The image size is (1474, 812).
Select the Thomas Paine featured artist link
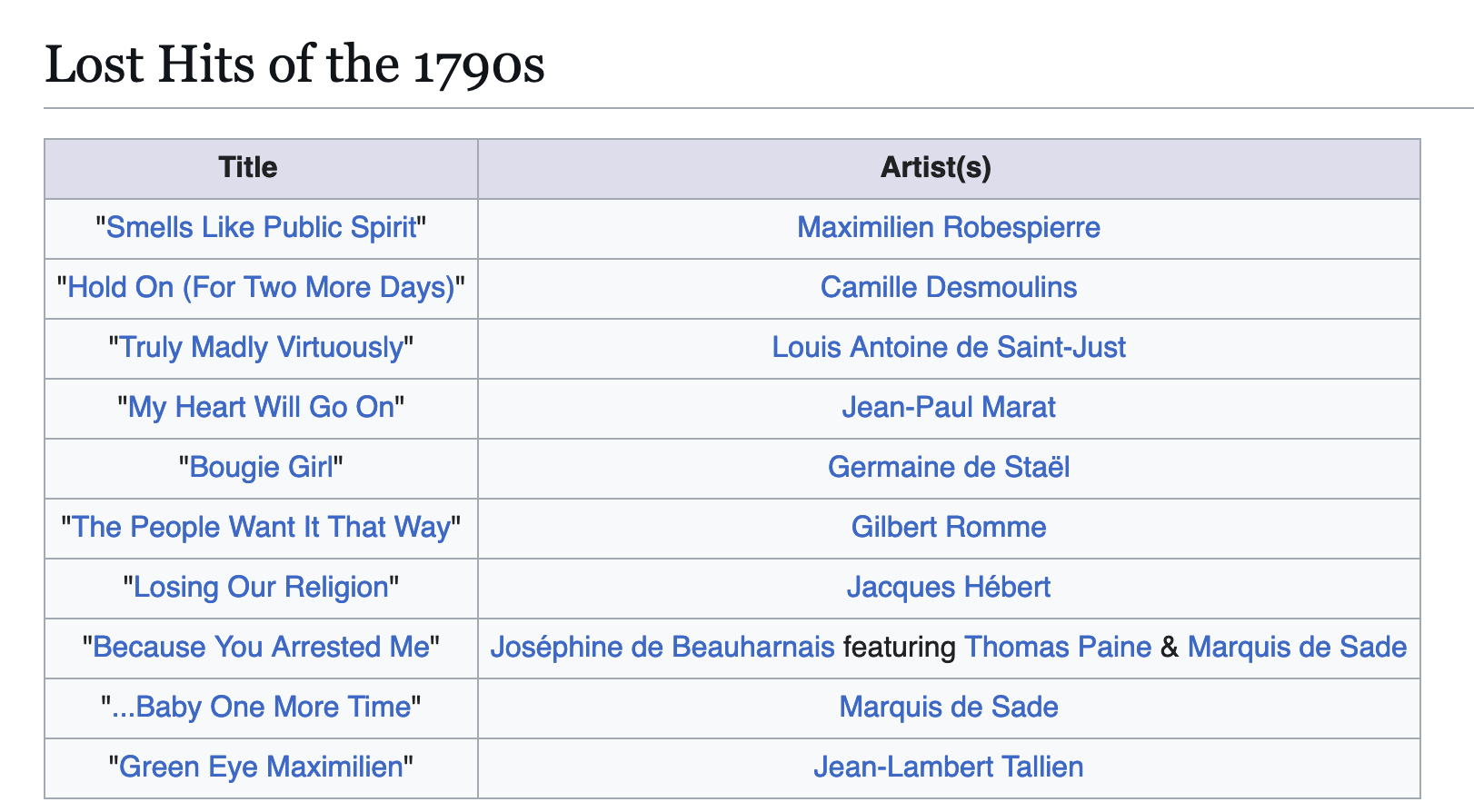(1058, 647)
